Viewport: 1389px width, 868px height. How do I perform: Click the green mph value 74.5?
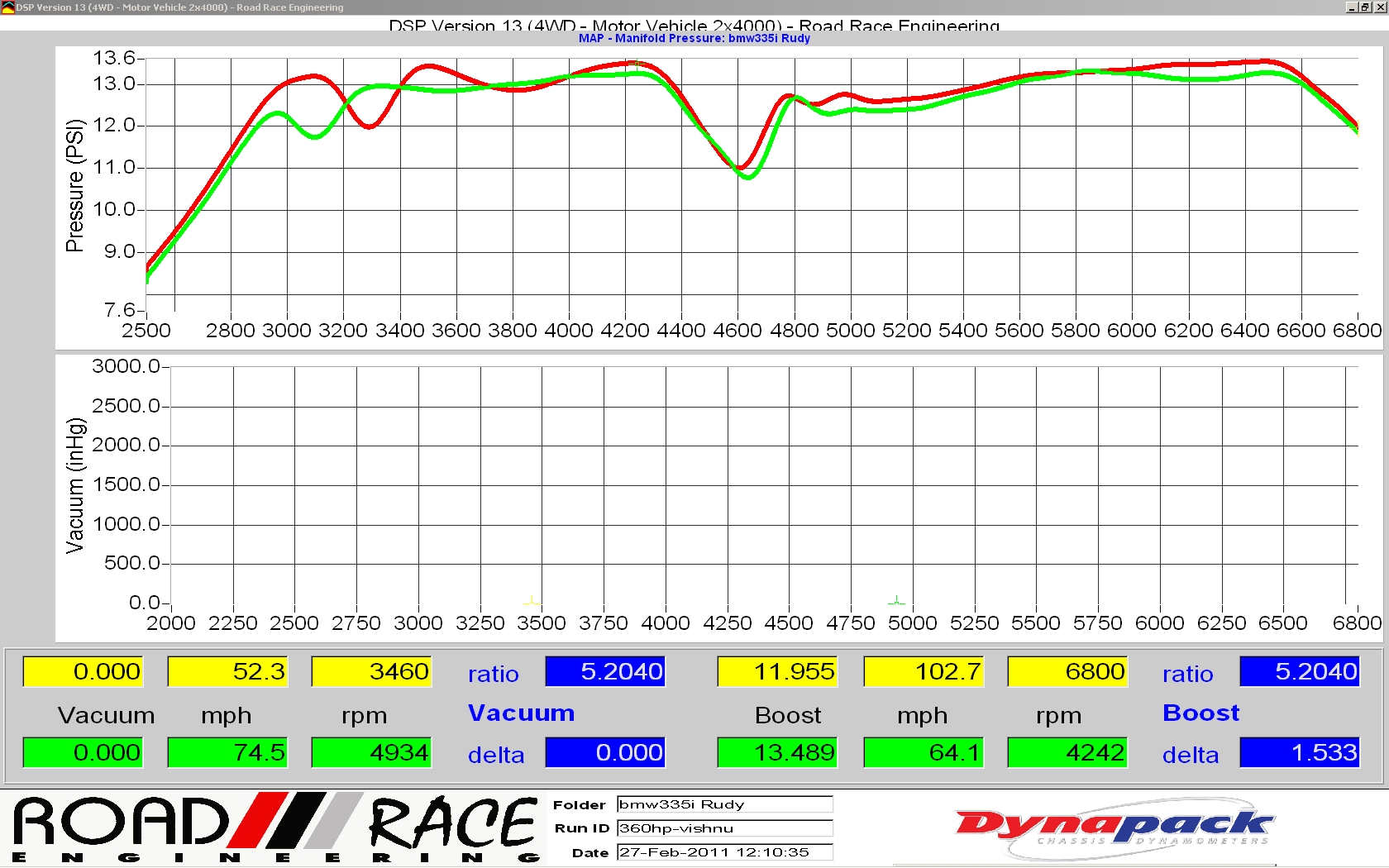click(x=227, y=752)
